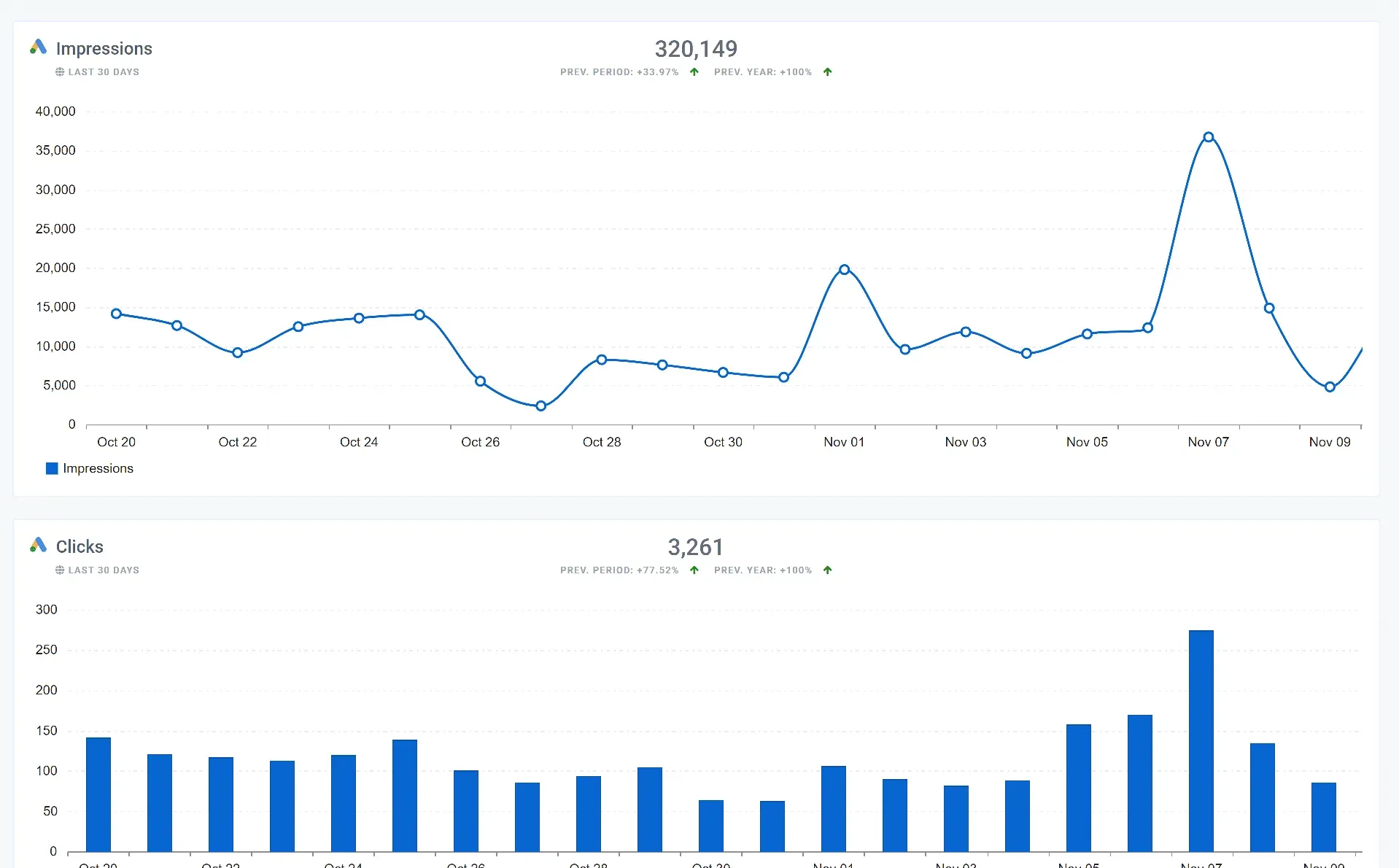Click the green up arrow after Clicks PREV. YEAR
This screenshot has width=1399, height=868.
tap(827, 570)
